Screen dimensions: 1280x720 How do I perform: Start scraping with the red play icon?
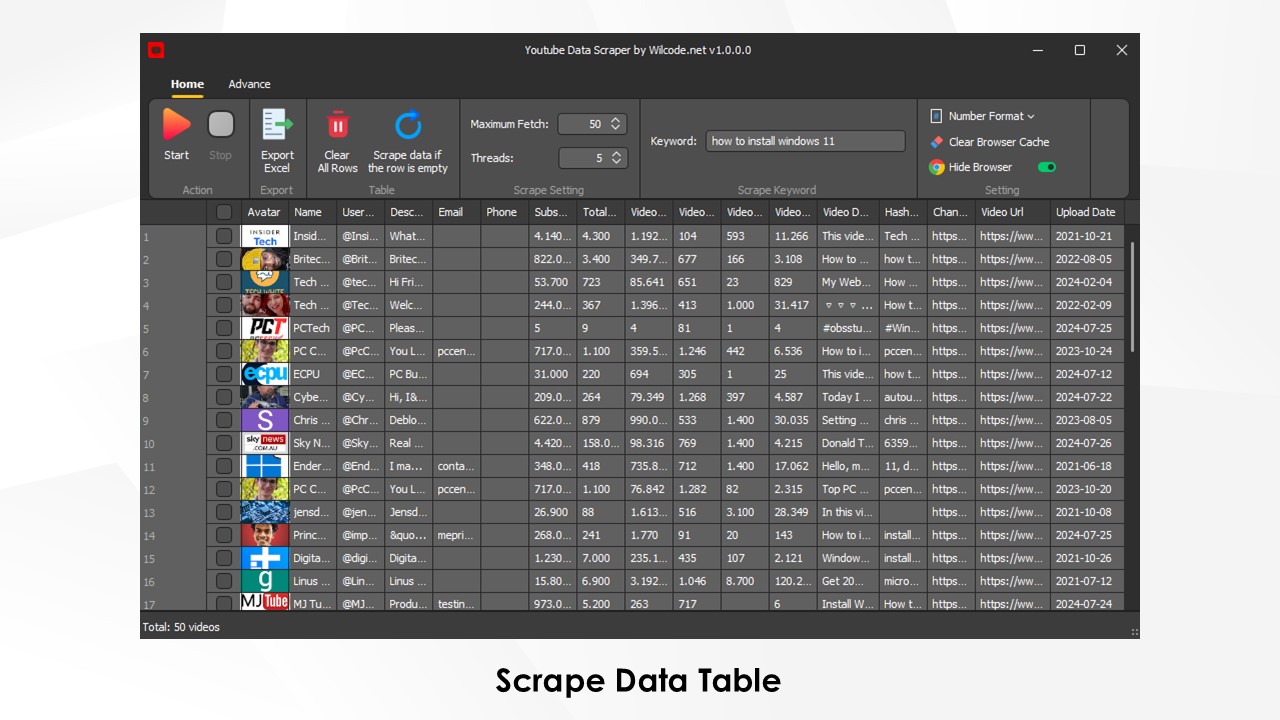click(x=176, y=125)
